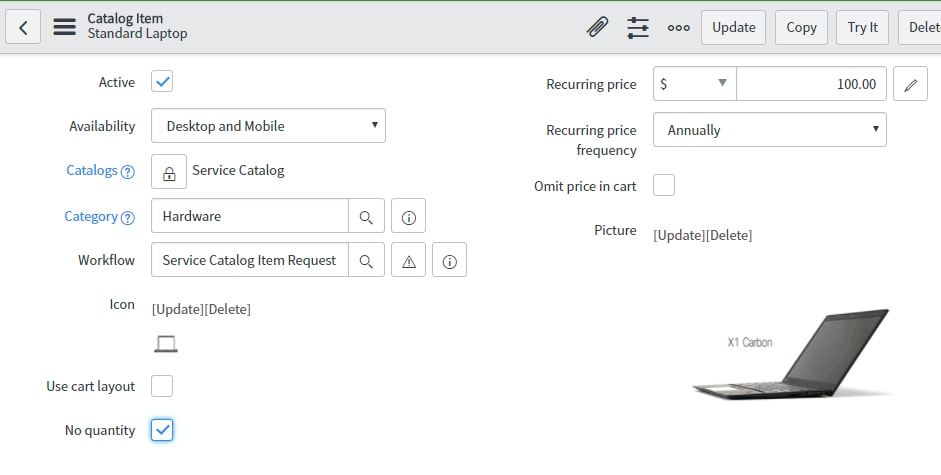Search Category with the magnifier icon
The height and width of the screenshot is (475, 941).
pos(366,216)
